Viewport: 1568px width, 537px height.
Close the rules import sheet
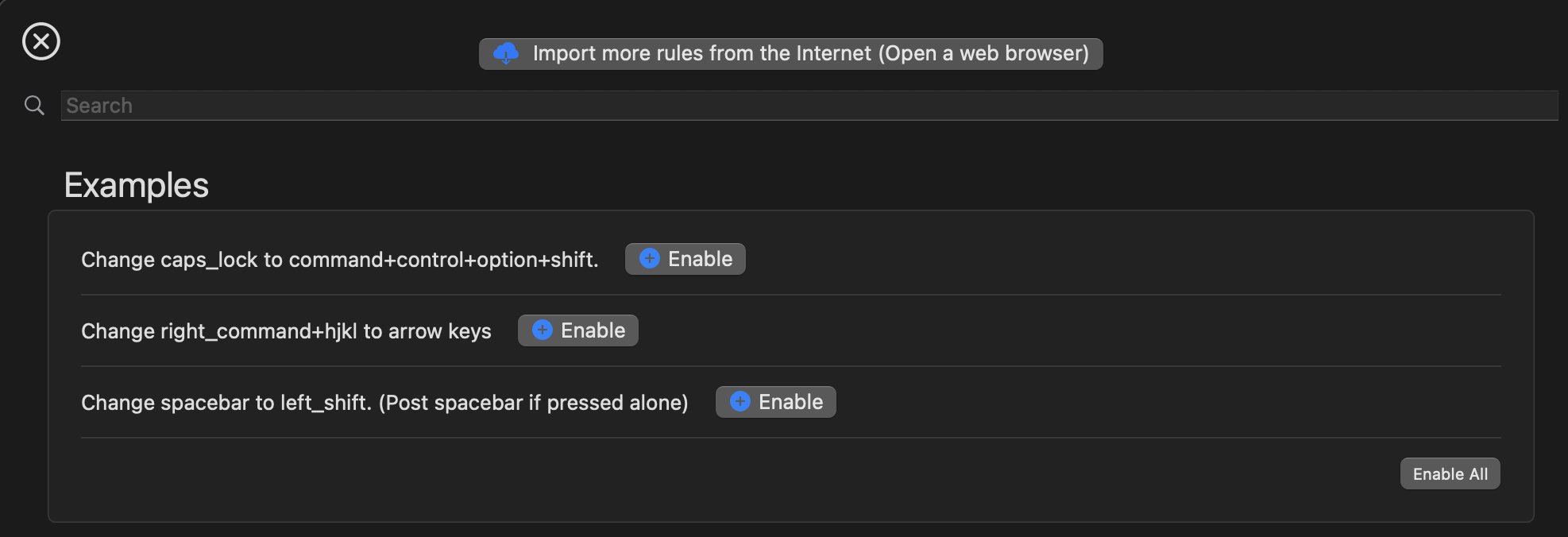coord(41,41)
